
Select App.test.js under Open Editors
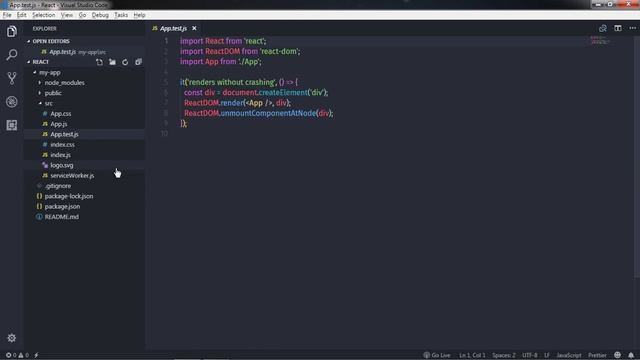(62, 52)
